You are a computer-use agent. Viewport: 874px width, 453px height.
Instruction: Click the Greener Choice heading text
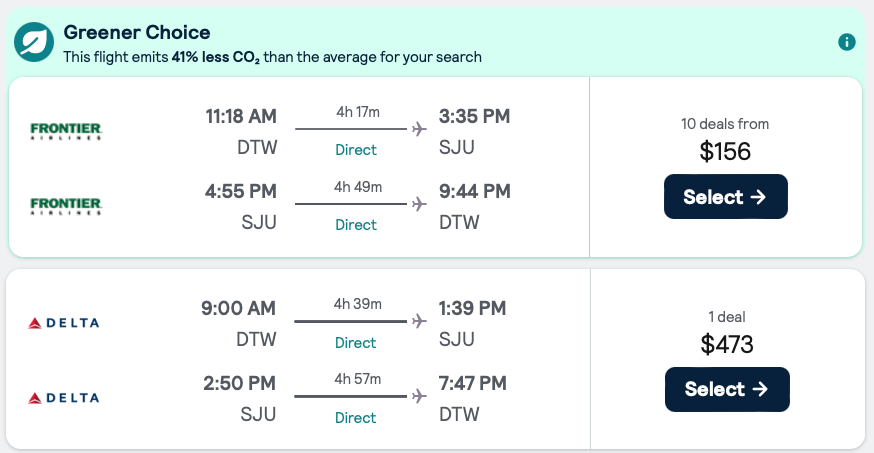(x=137, y=32)
